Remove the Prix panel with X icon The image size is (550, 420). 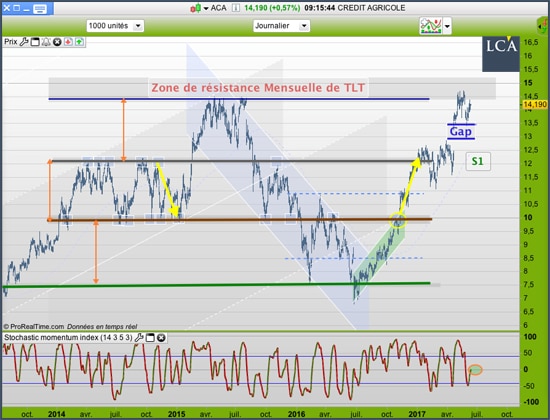point(57,42)
